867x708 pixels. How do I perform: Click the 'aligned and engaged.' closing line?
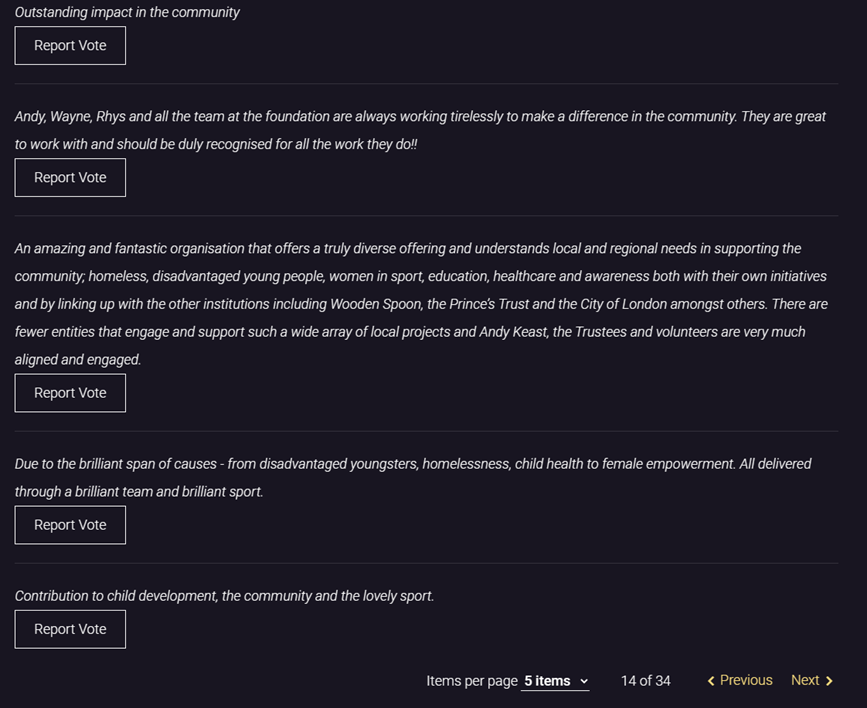78,360
